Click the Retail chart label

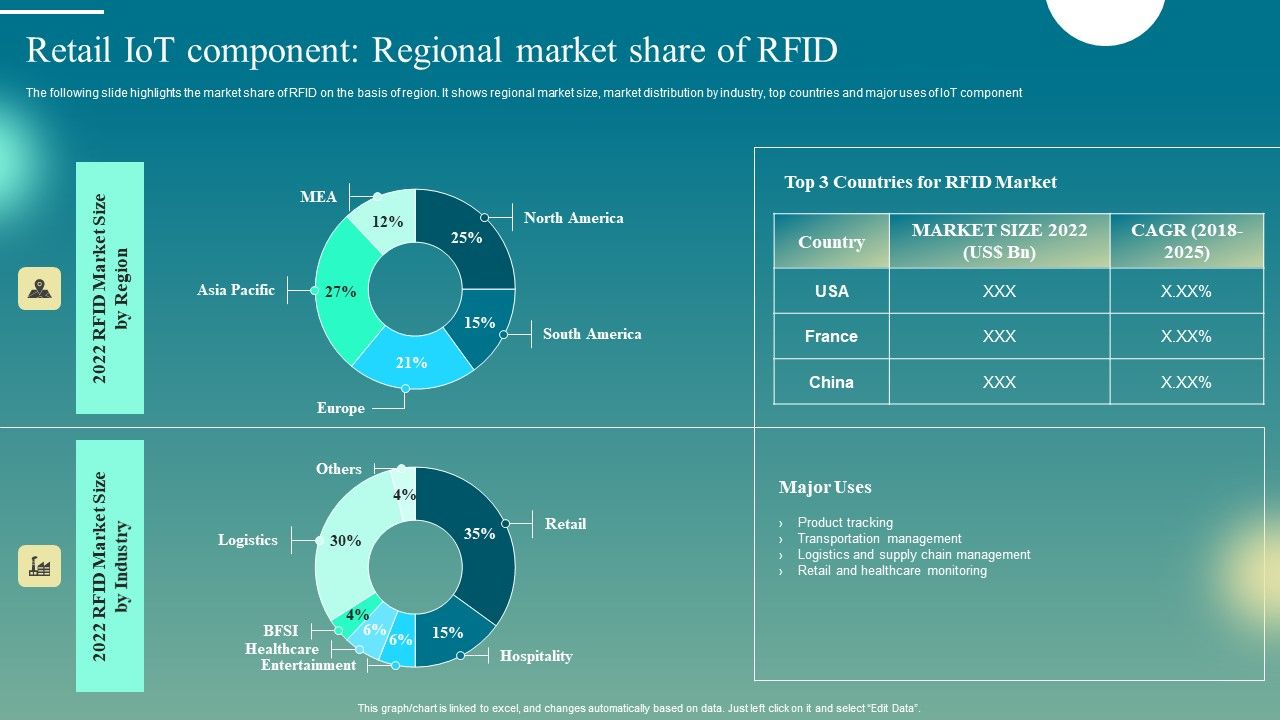[565, 524]
